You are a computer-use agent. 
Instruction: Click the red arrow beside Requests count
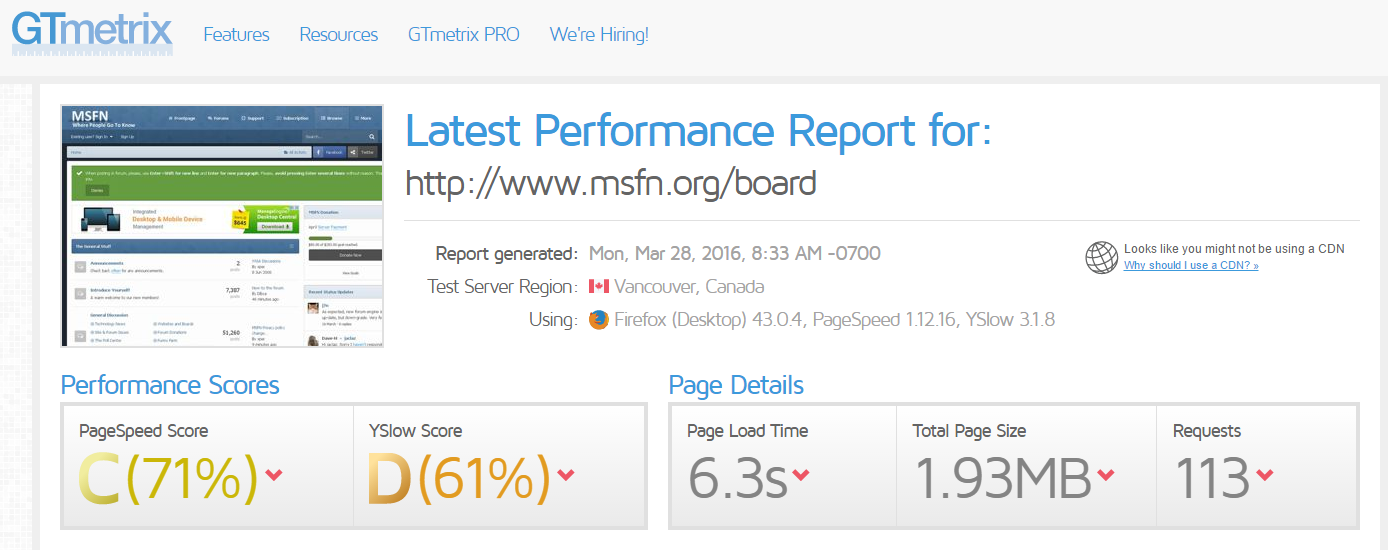[x=1264, y=475]
